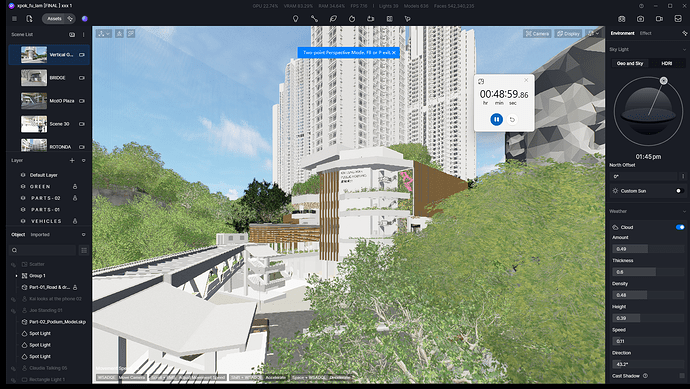
Task: Toggle lock on GREEN layer
Action: point(75,187)
